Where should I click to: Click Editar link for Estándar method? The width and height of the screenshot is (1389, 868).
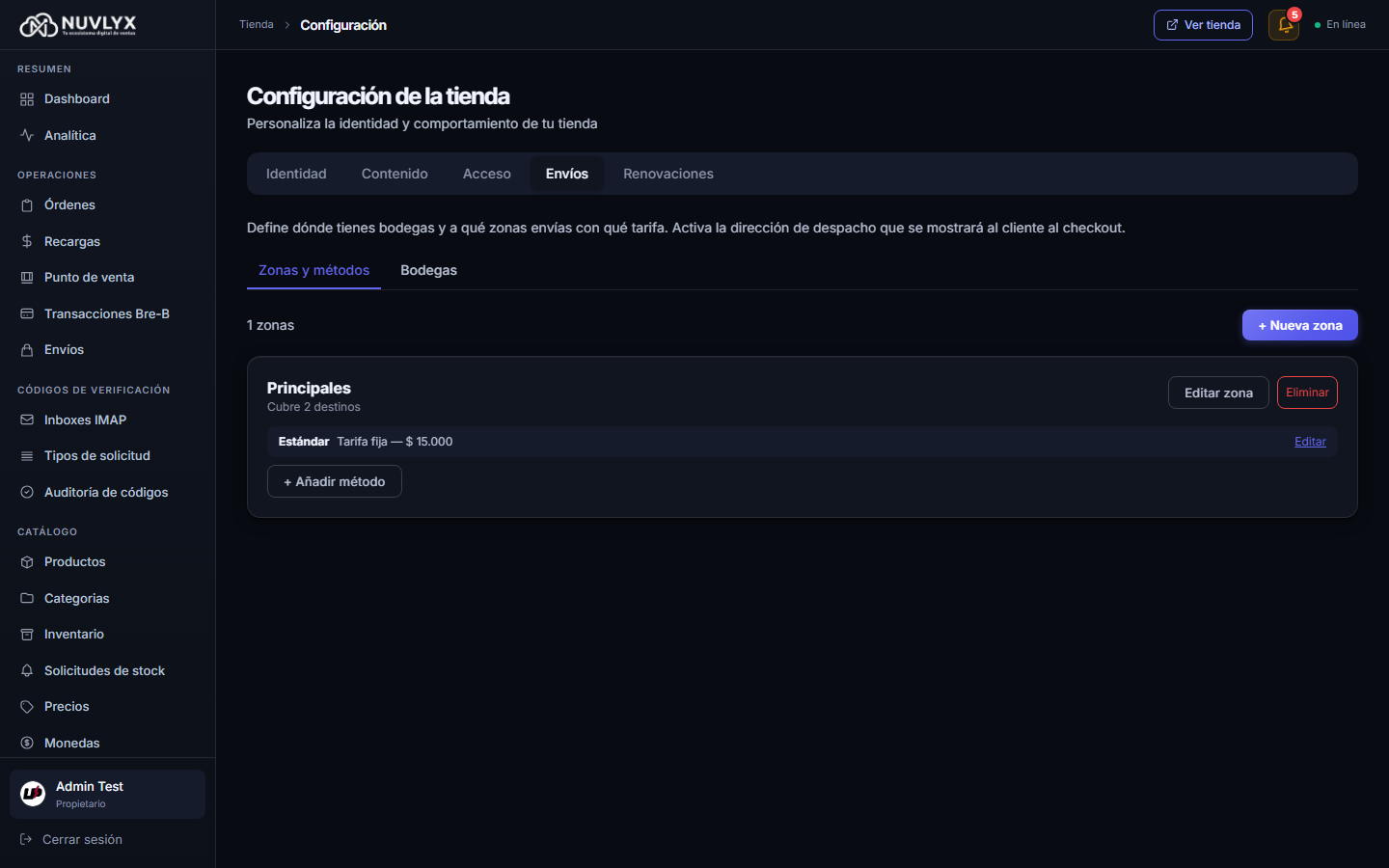1310,442
